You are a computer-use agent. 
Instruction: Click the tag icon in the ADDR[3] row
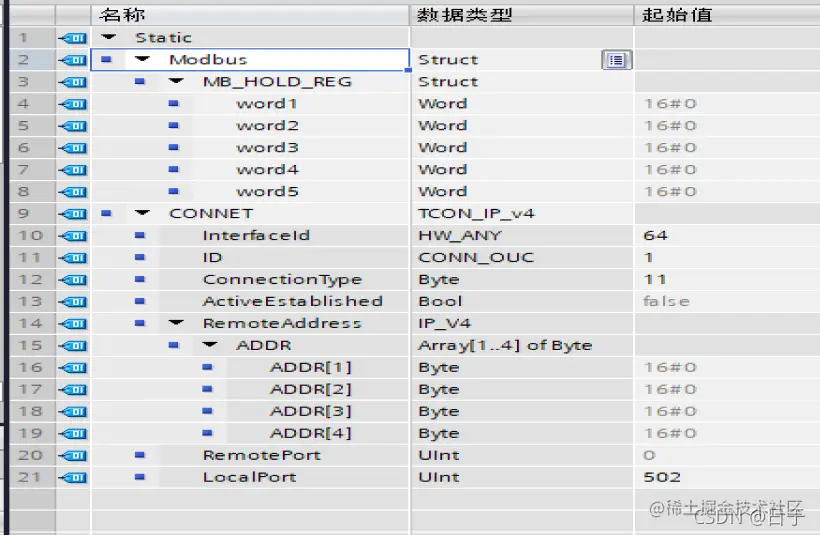(73, 412)
